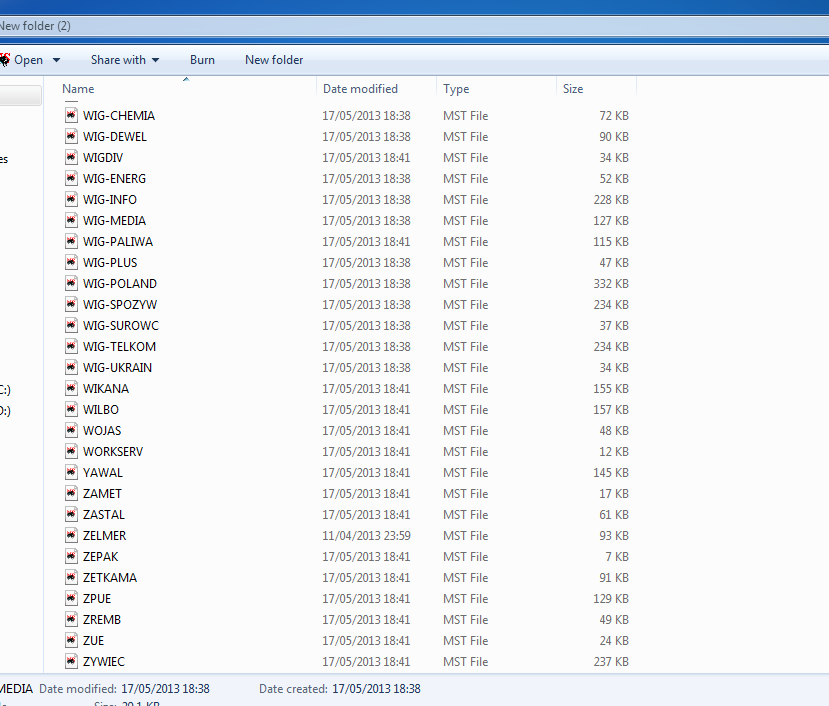Click the WIG-SPOZYW file icon
Screen dimensions: 829x706
pyautogui.click(x=71, y=305)
